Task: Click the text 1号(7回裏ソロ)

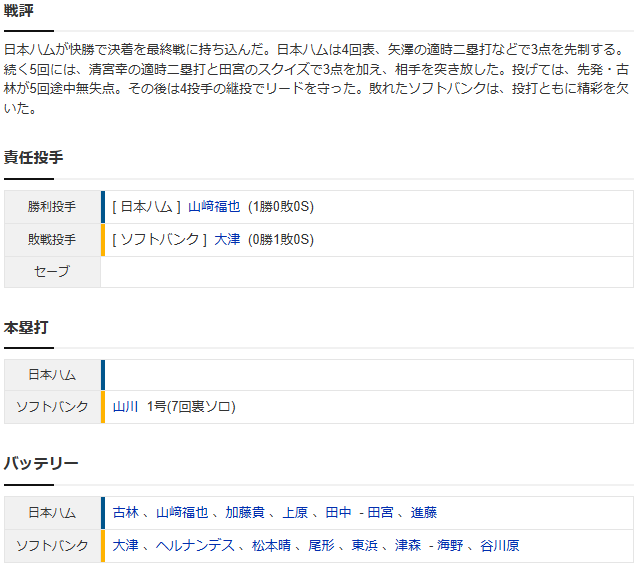Action: (x=191, y=407)
